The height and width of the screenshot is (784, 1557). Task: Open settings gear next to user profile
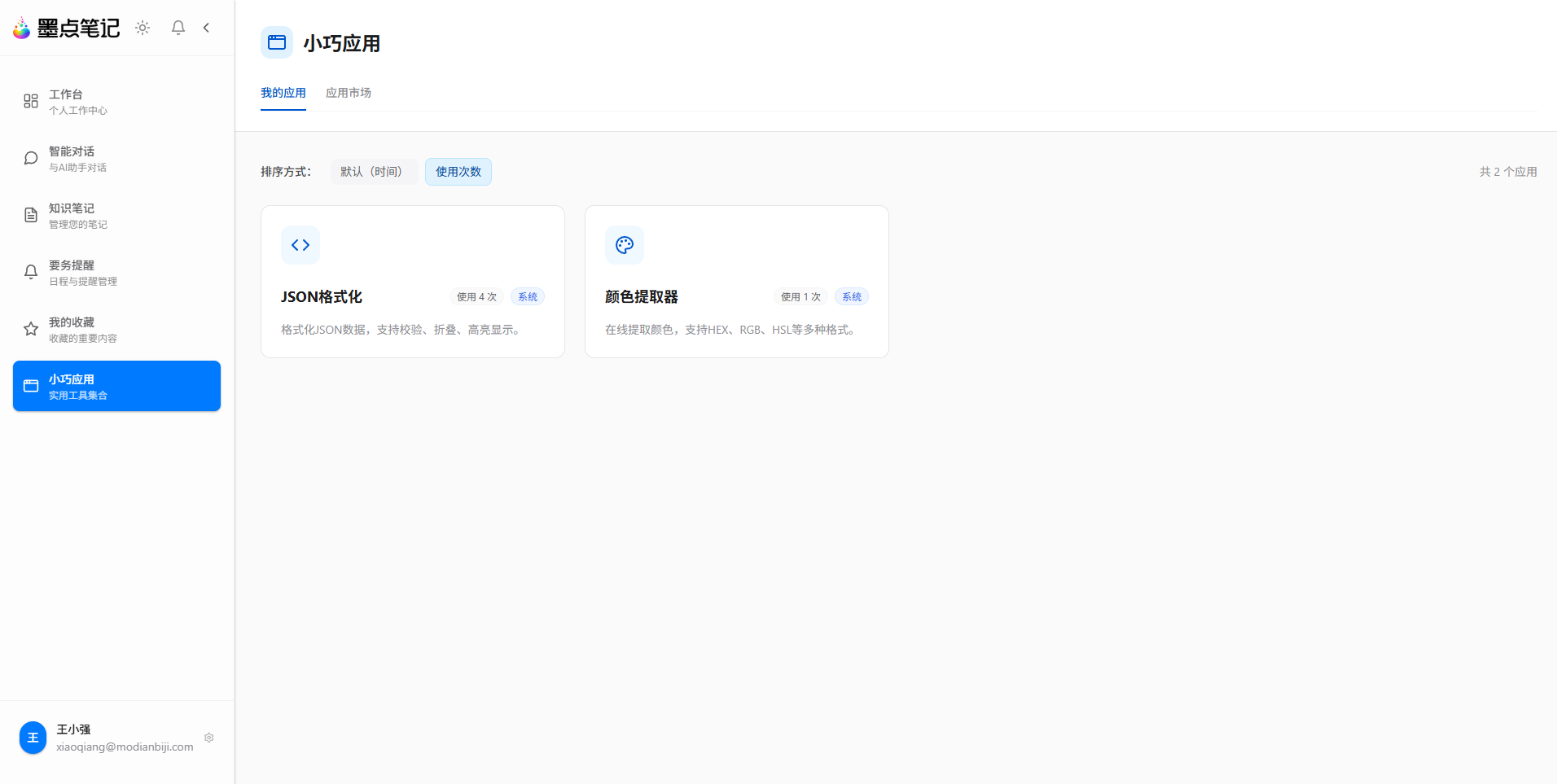point(208,738)
